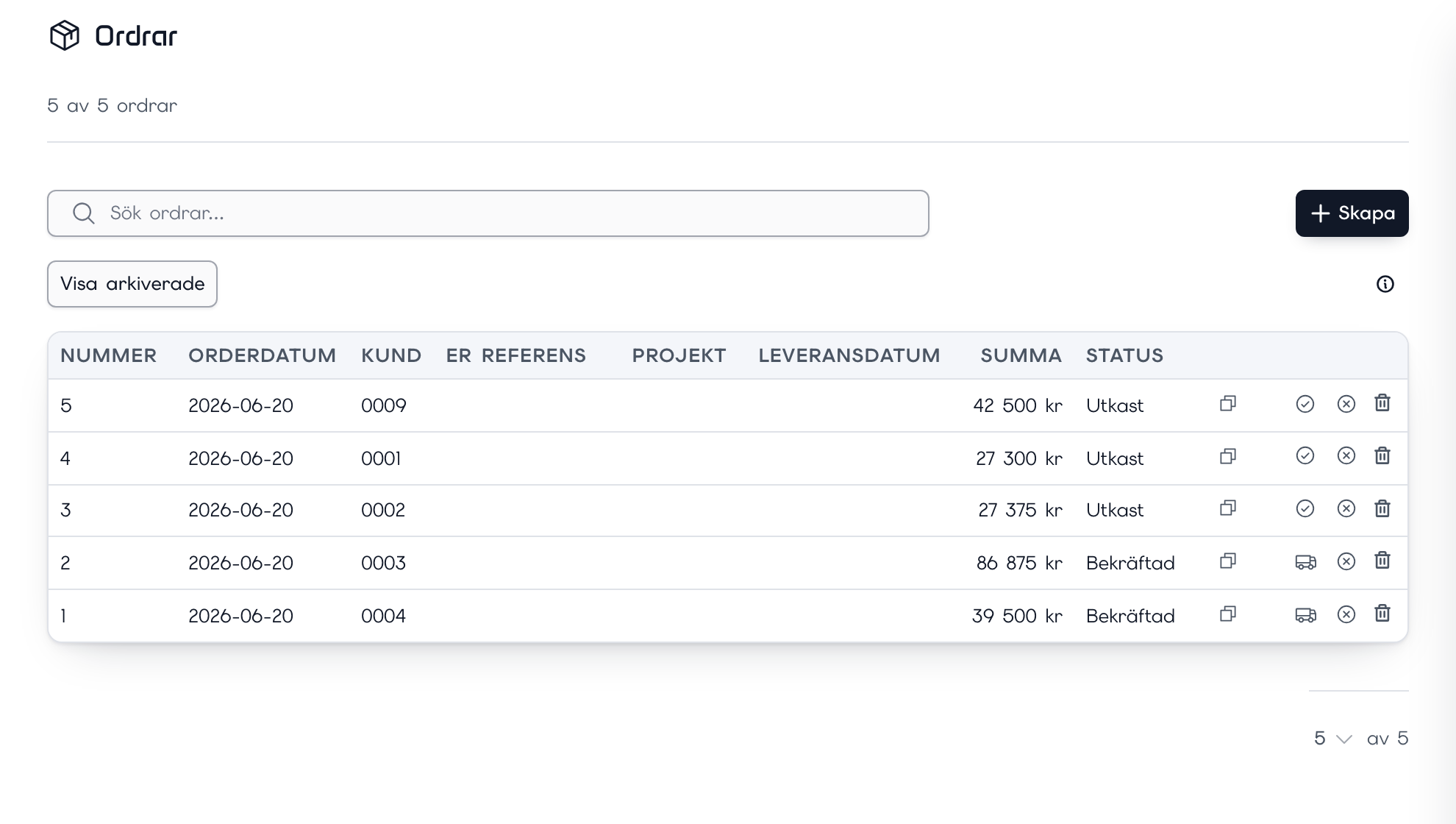Image resolution: width=1456 pixels, height=824 pixels.
Task: Cancel order 1 with X icon
Action: pyautogui.click(x=1346, y=615)
